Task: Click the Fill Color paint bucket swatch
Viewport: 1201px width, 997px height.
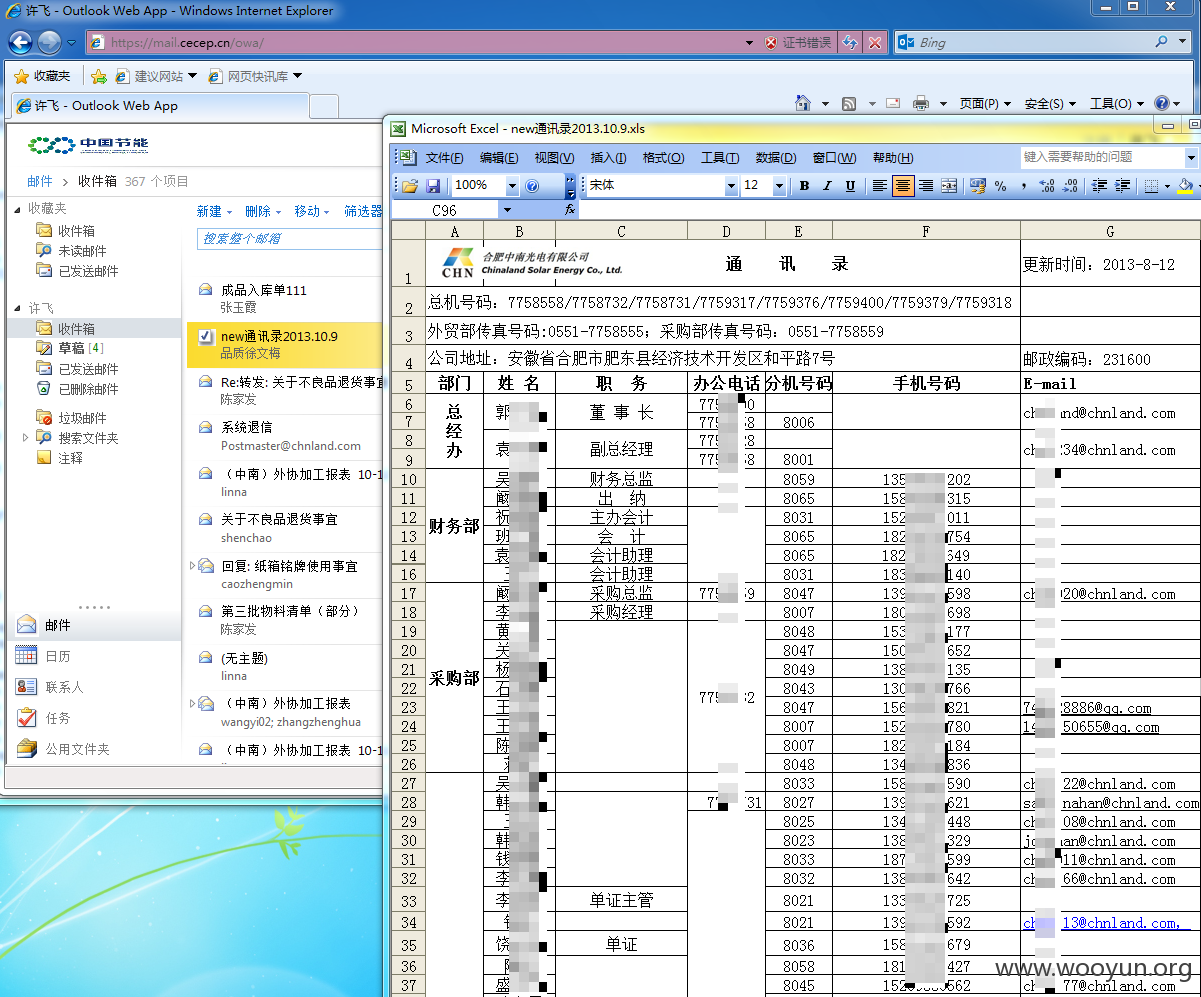Action: (x=1185, y=186)
